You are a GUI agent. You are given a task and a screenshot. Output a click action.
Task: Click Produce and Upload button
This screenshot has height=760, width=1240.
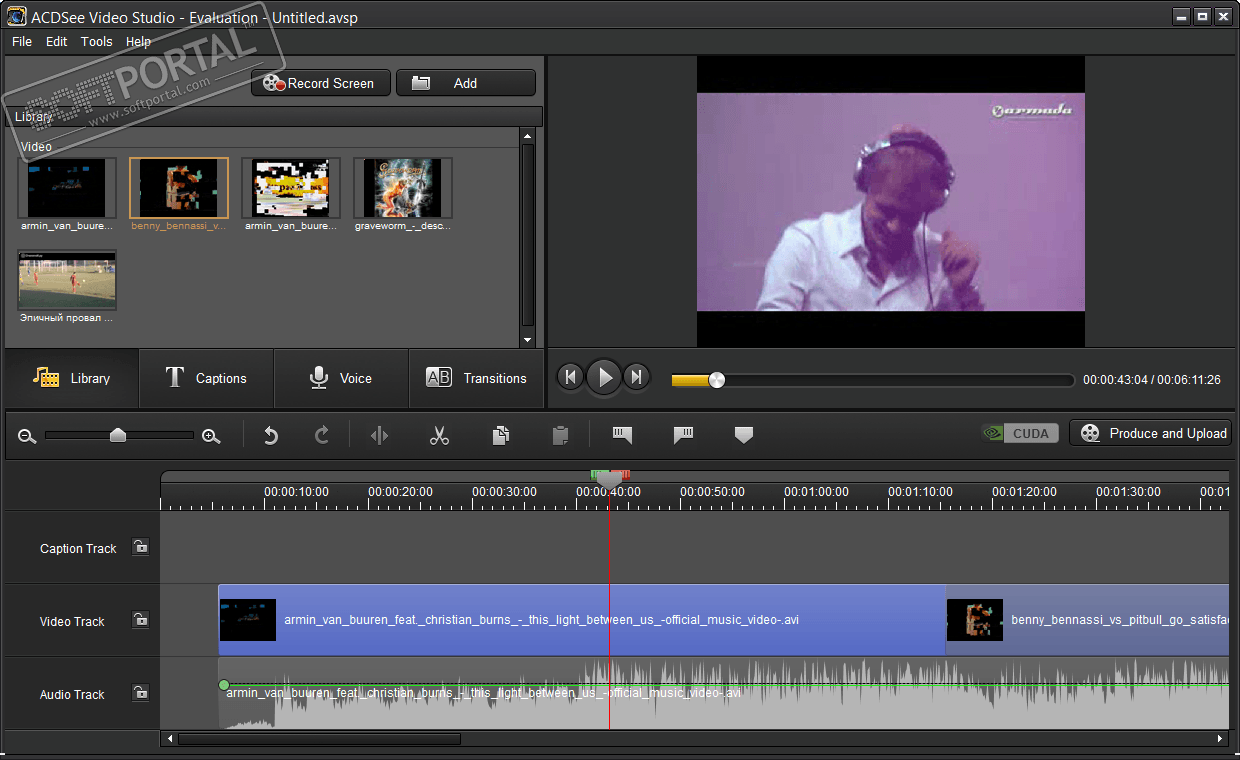[1150, 433]
